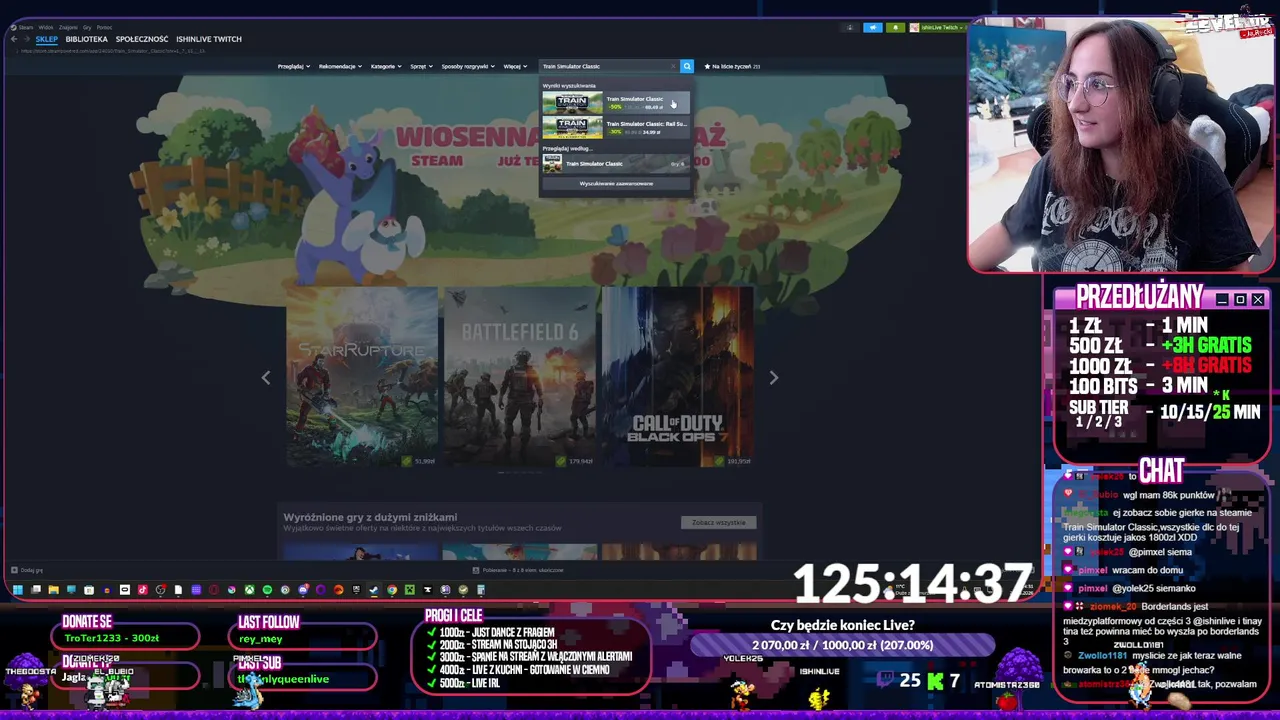Viewport: 1280px width, 720px height.
Task: Expand the Sprzęt dropdown
Action: click(421, 66)
